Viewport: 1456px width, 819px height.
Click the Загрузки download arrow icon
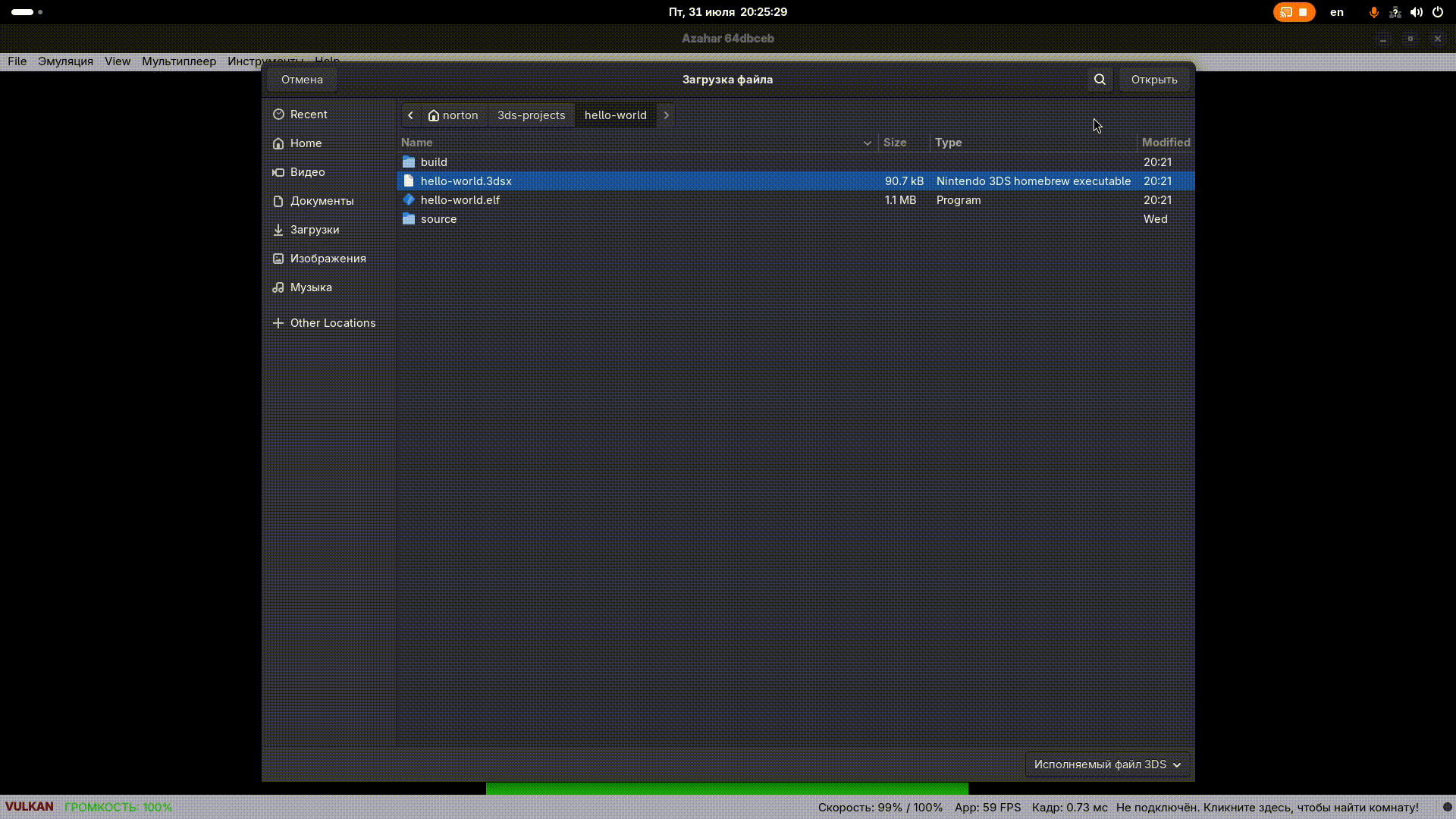(x=278, y=230)
